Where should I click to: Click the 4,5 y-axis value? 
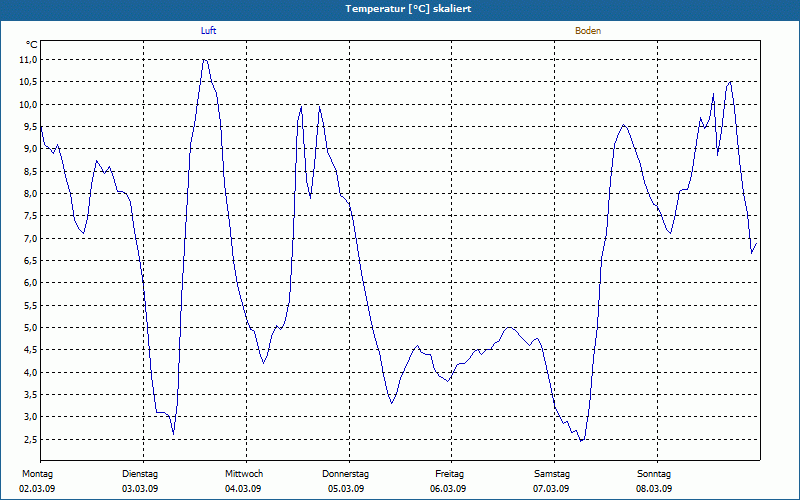point(30,350)
